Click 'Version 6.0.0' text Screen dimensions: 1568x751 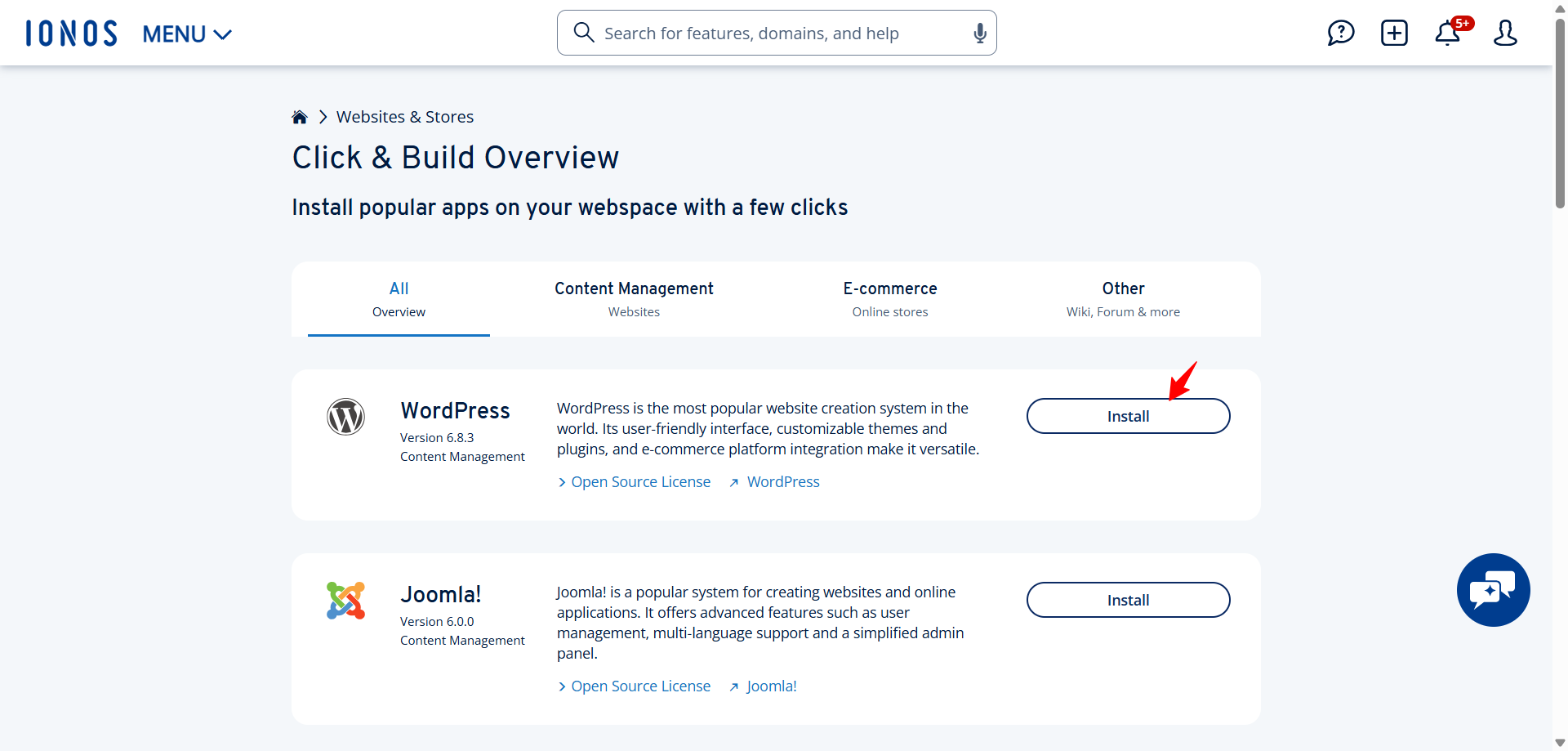coord(437,622)
